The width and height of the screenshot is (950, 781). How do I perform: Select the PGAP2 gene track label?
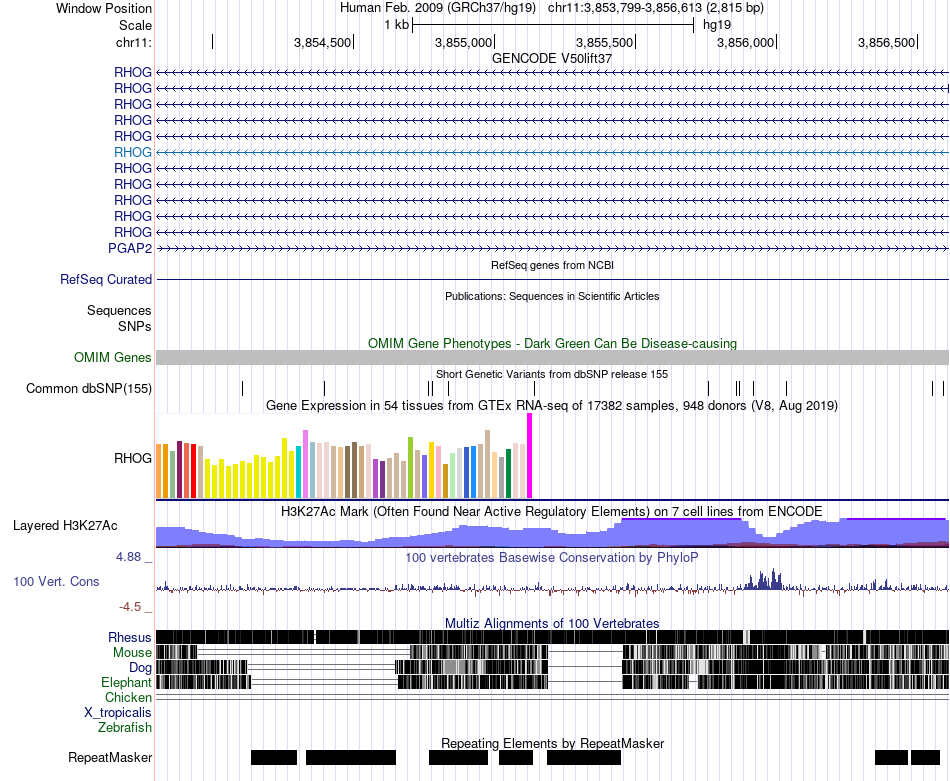pos(130,248)
